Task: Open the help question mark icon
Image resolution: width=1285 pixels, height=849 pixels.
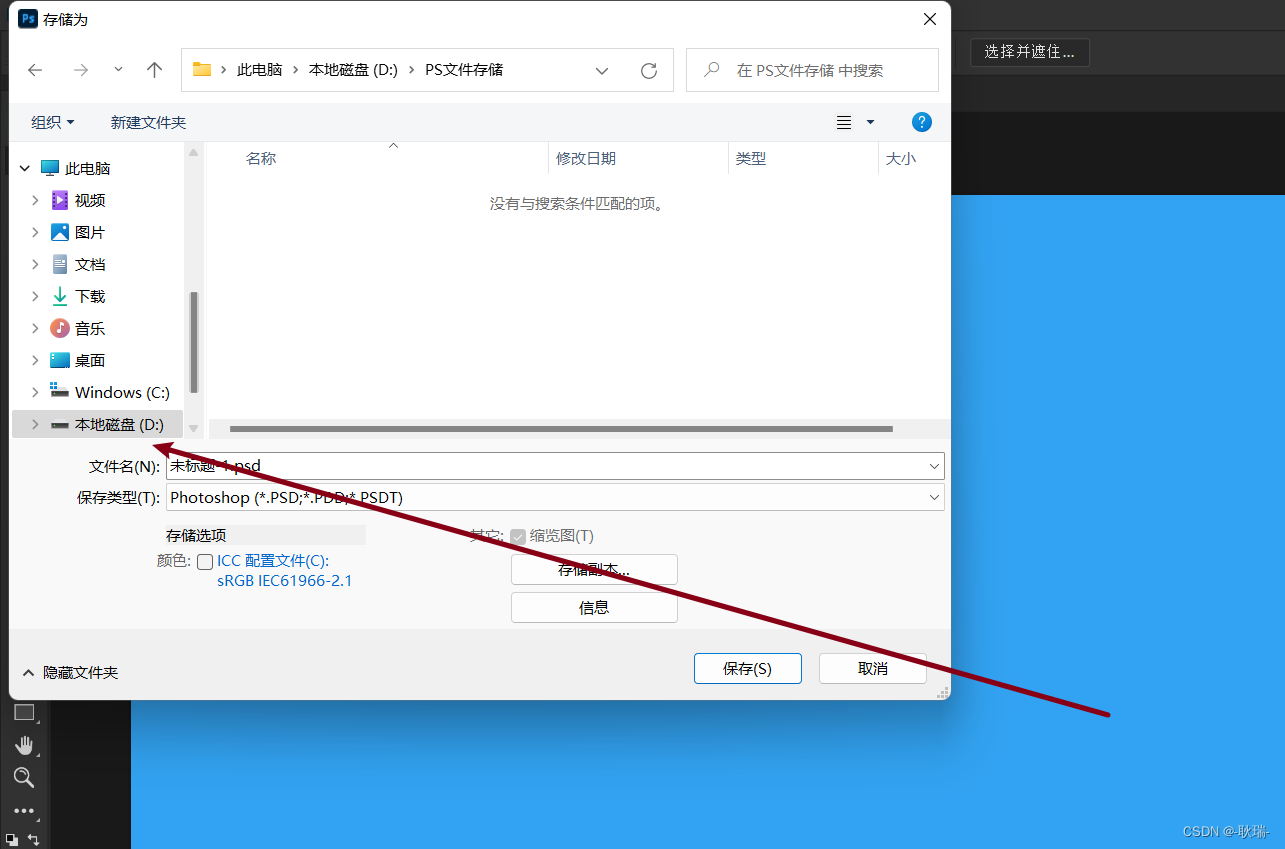Action: coord(922,122)
